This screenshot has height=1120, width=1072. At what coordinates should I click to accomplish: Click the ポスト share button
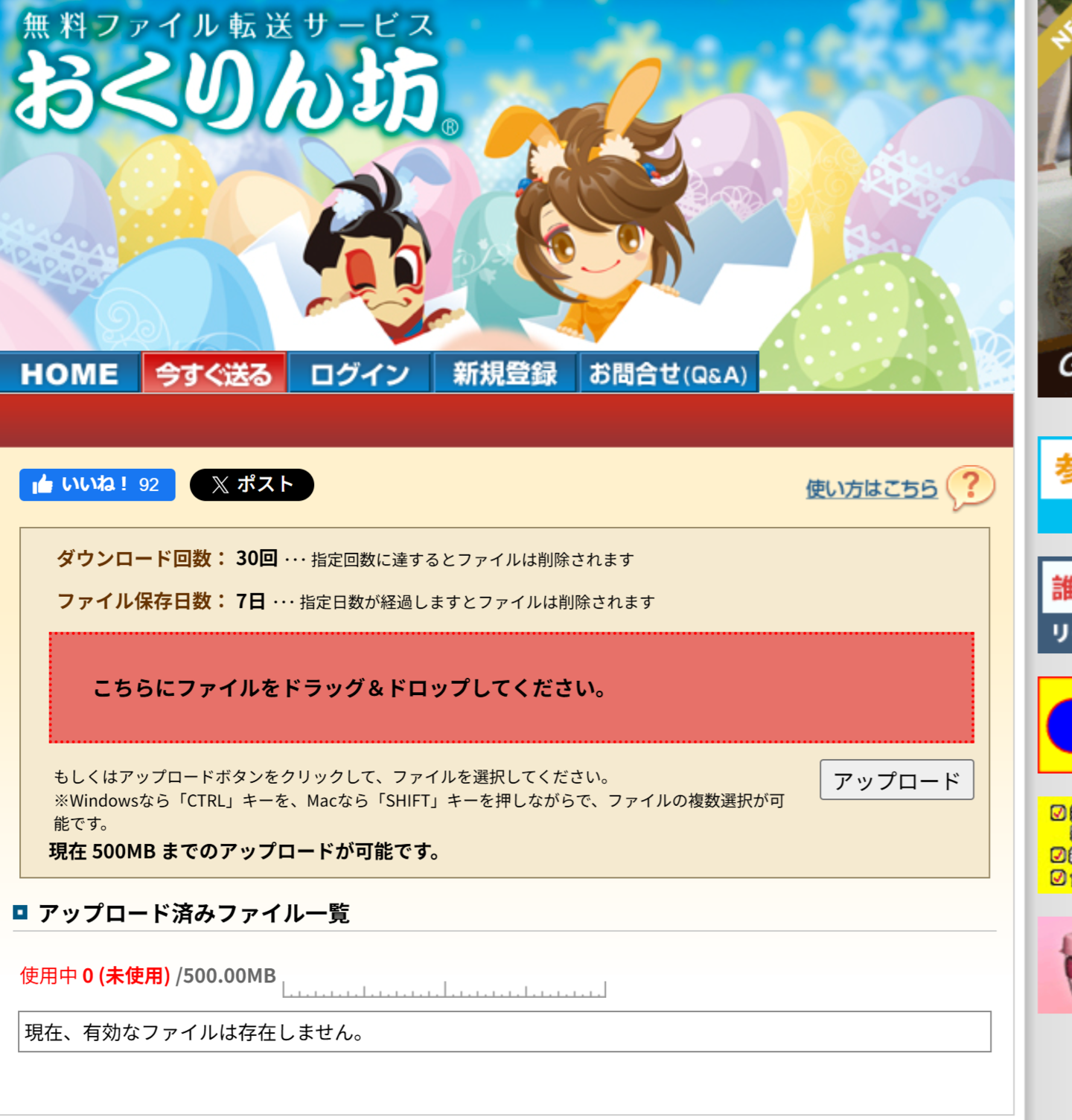(x=252, y=485)
